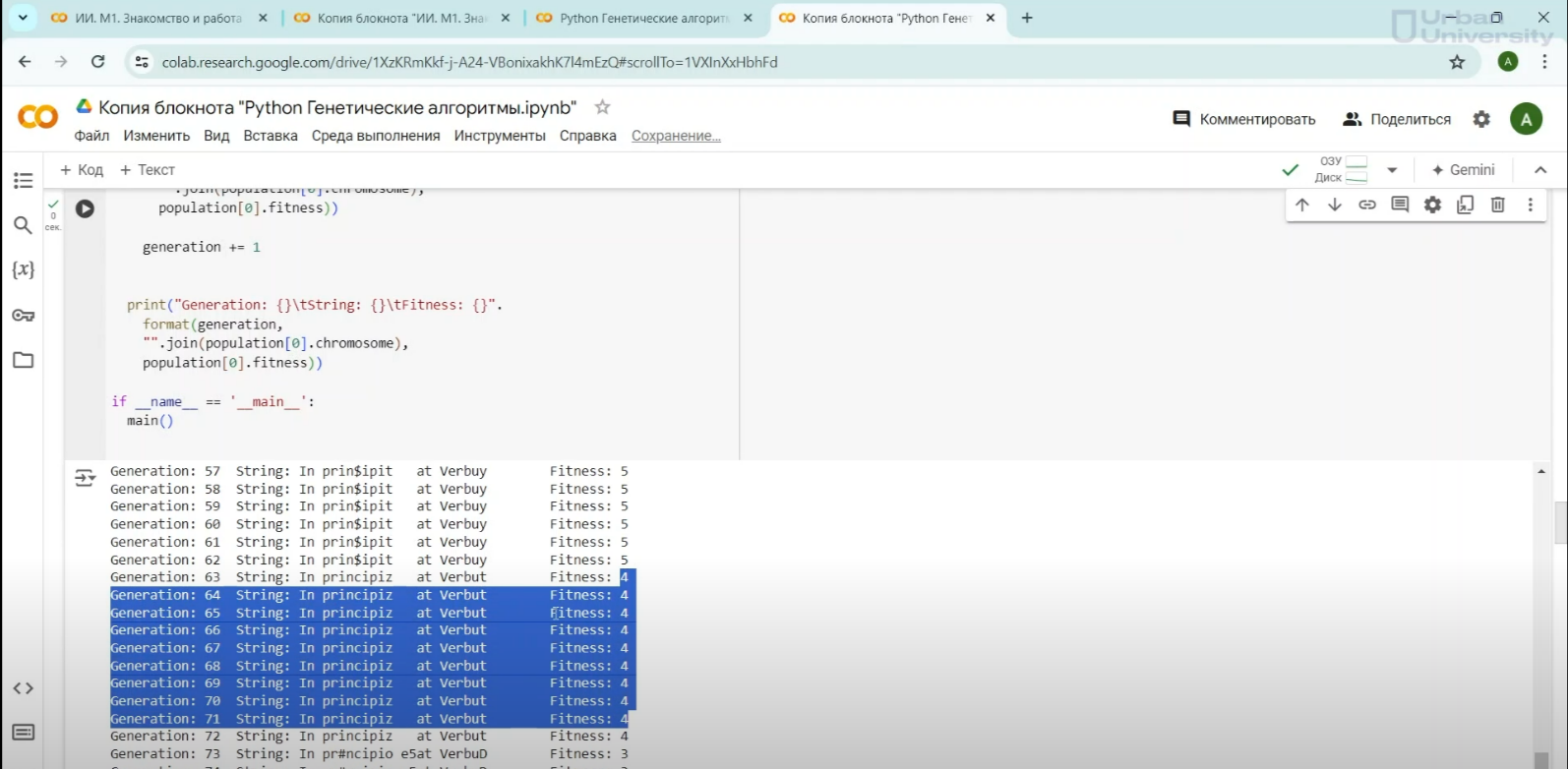Expand the RAM and disk resources dropdown
This screenshot has width=1568, height=769.
point(1392,170)
